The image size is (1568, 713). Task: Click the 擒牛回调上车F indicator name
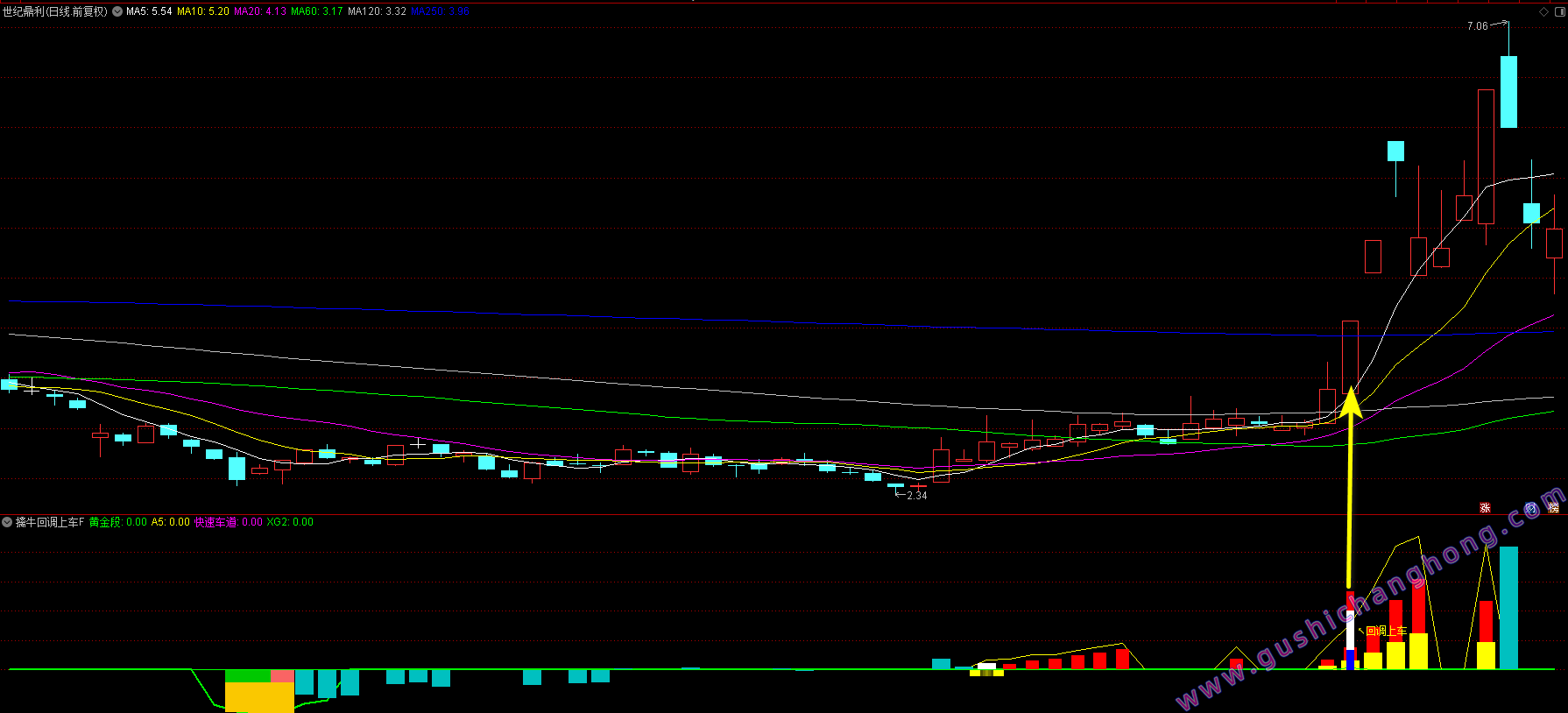coord(50,522)
